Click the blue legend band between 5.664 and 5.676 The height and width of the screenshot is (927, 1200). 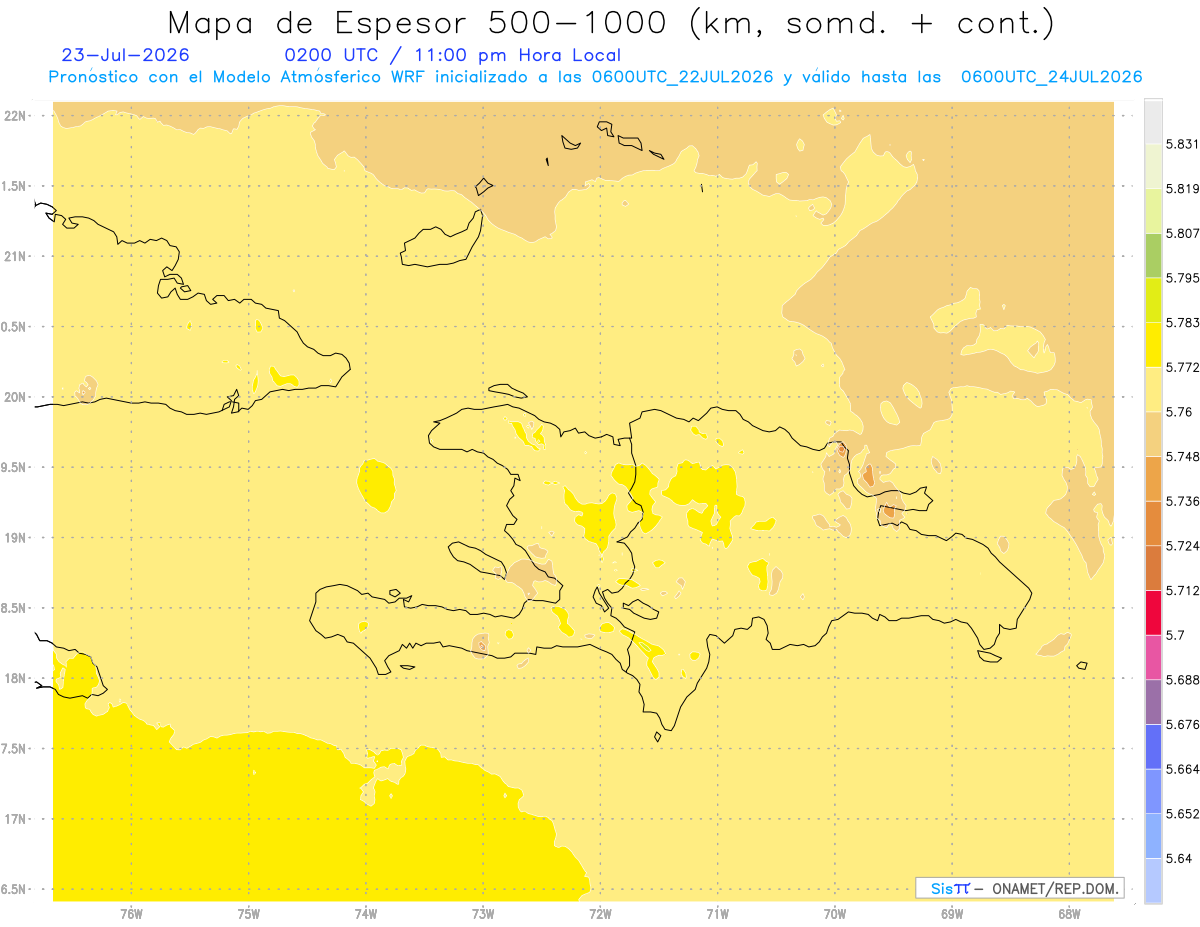click(x=1153, y=746)
